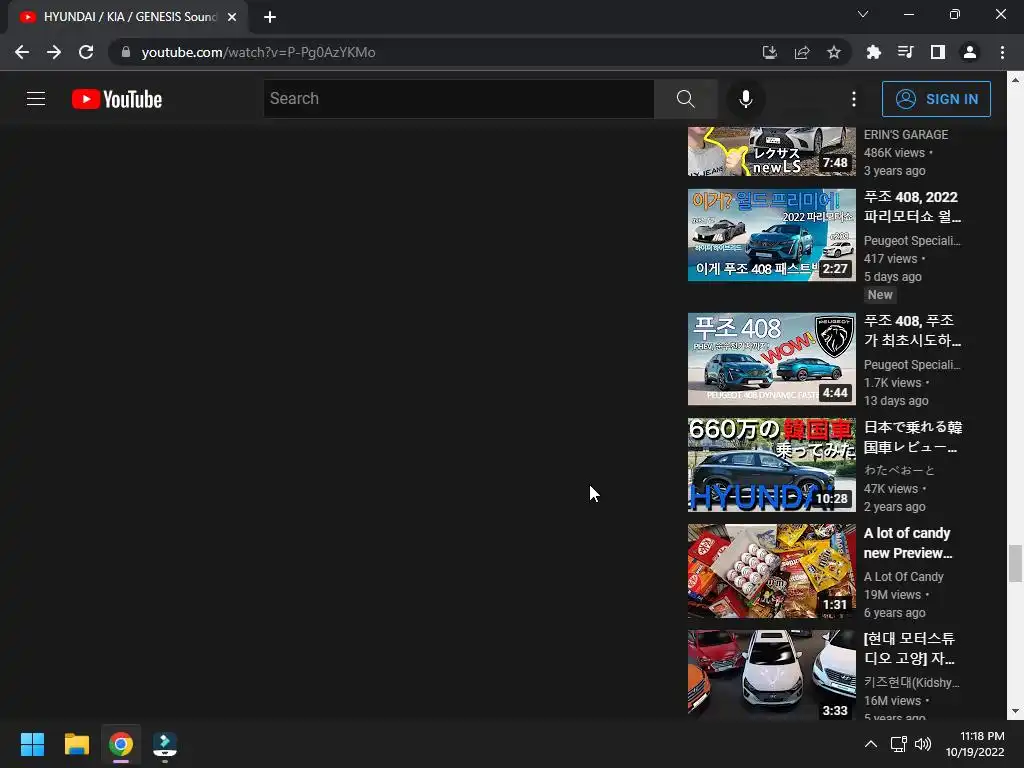Select the HYUNDAI / KIA / GENESIS tab
This screenshot has height=768, width=1024.
click(128, 17)
